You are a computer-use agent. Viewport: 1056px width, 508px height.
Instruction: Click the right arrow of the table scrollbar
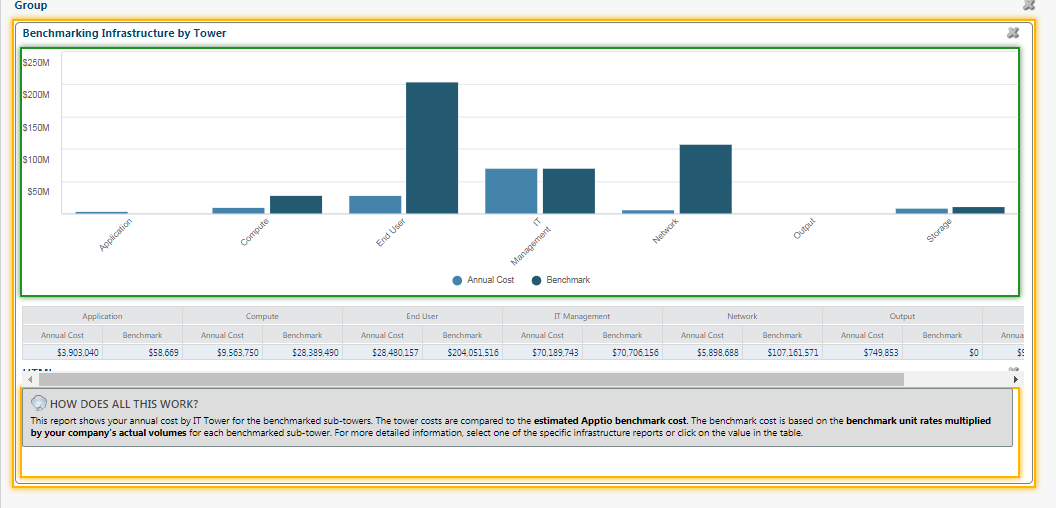coord(1016,380)
